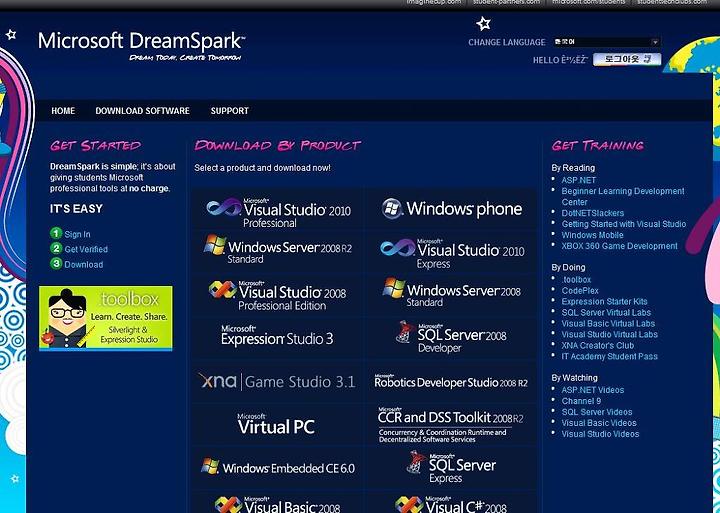Viewport: 720px width, 513px height.
Task: Open the Windows Phone product tile
Action: (451, 209)
